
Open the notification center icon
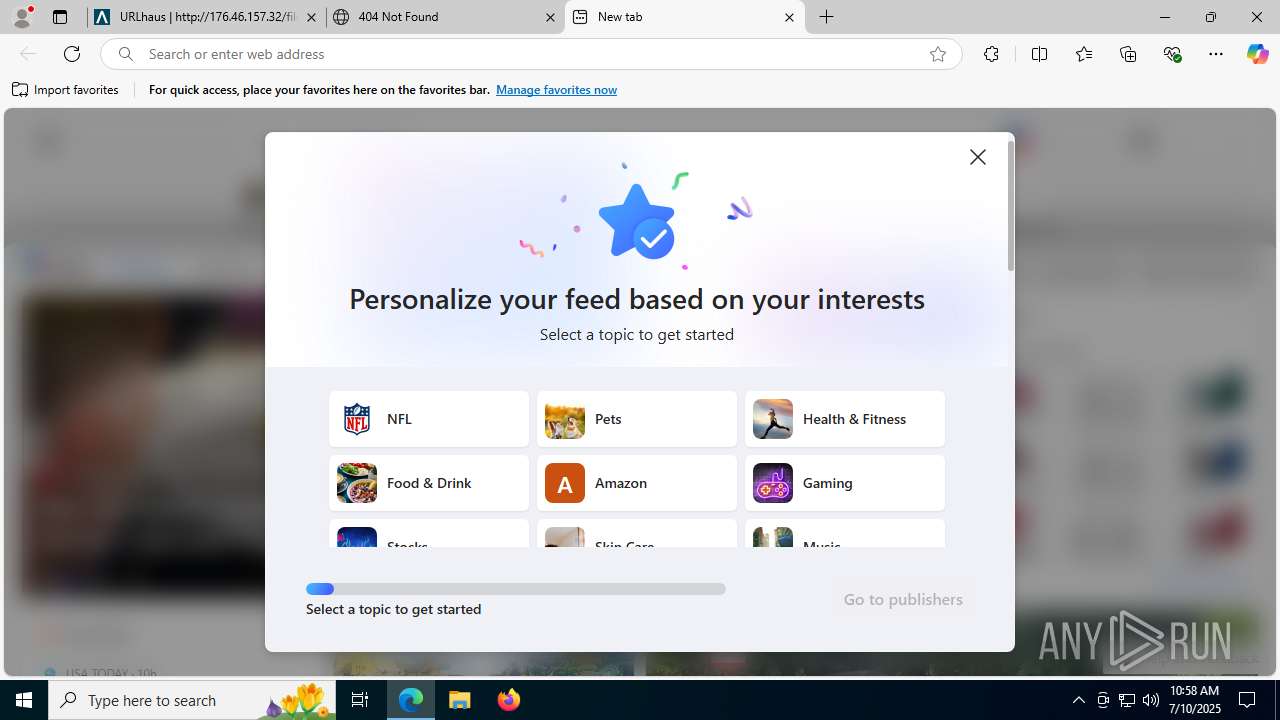click(x=1247, y=700)
